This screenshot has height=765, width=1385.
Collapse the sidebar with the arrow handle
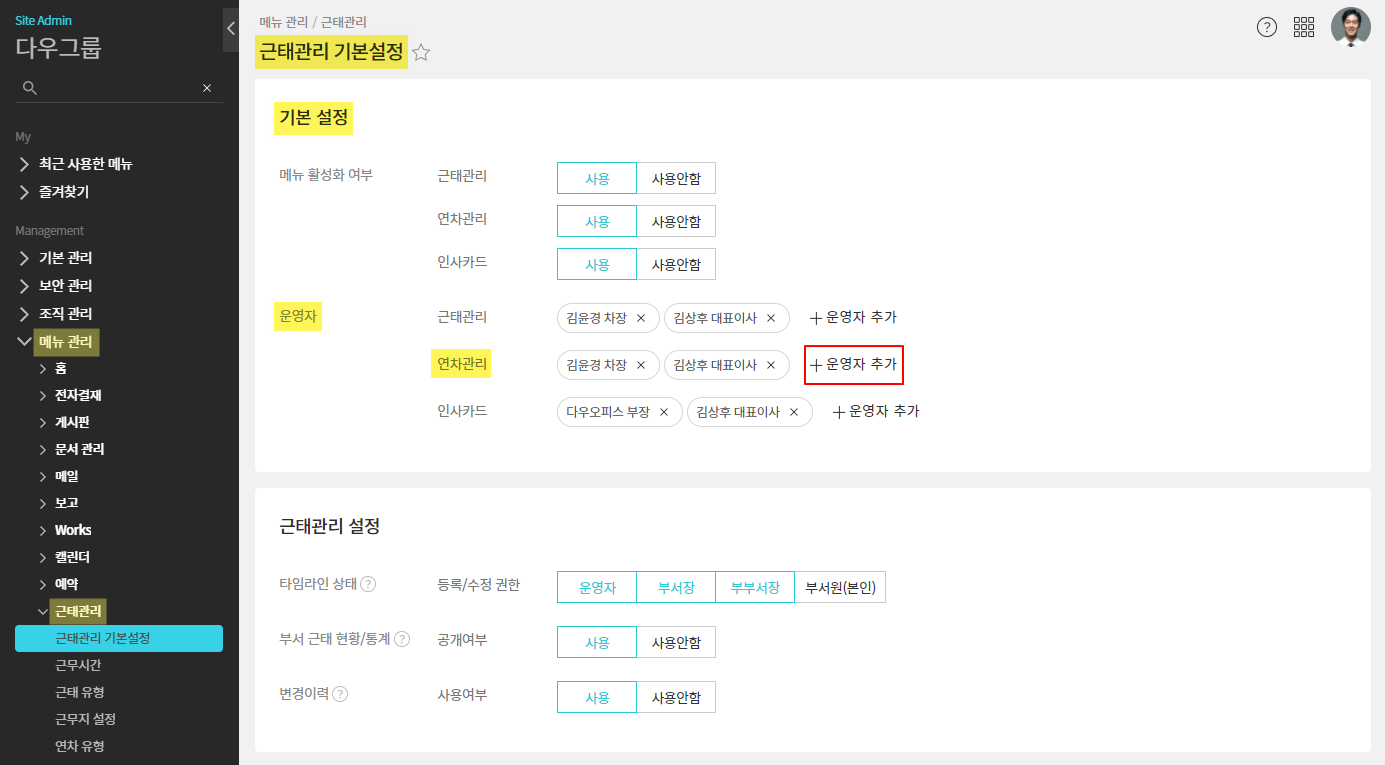click(x=231, y=29)
